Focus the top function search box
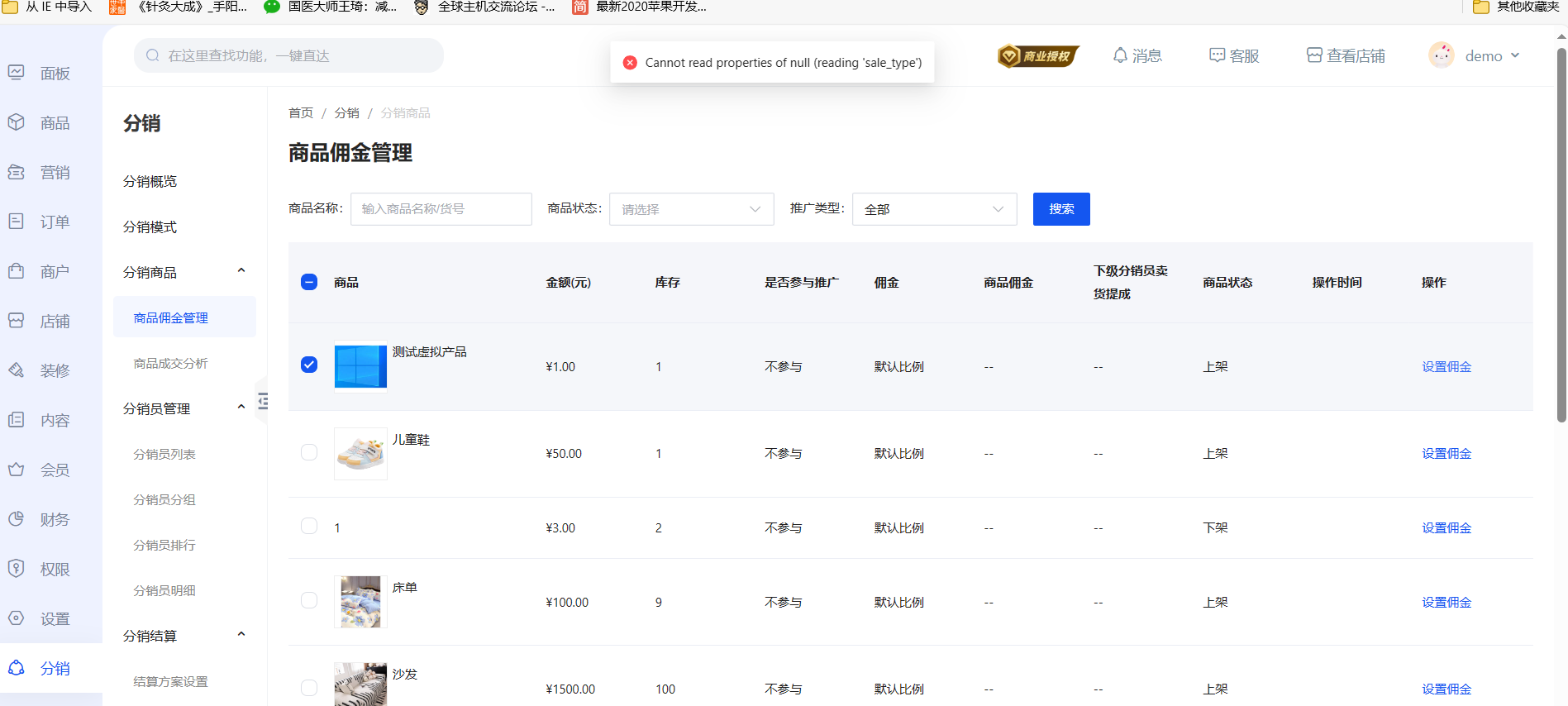This screenshot has width=1568, height=706. [x=288, y=55]
